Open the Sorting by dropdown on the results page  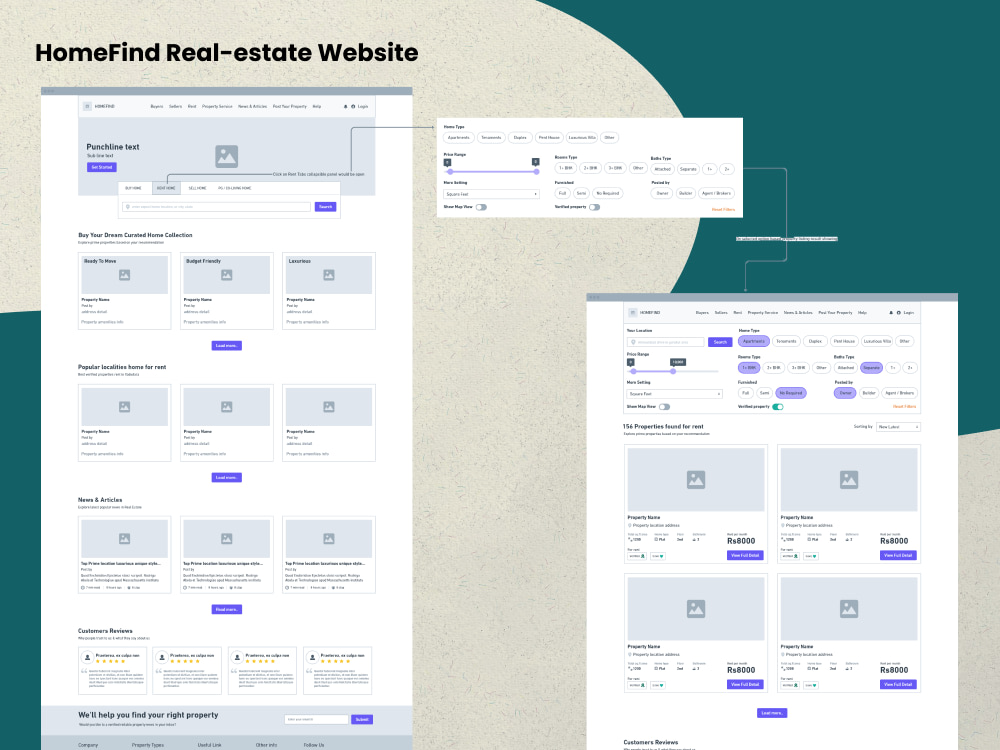click(899, 427)
